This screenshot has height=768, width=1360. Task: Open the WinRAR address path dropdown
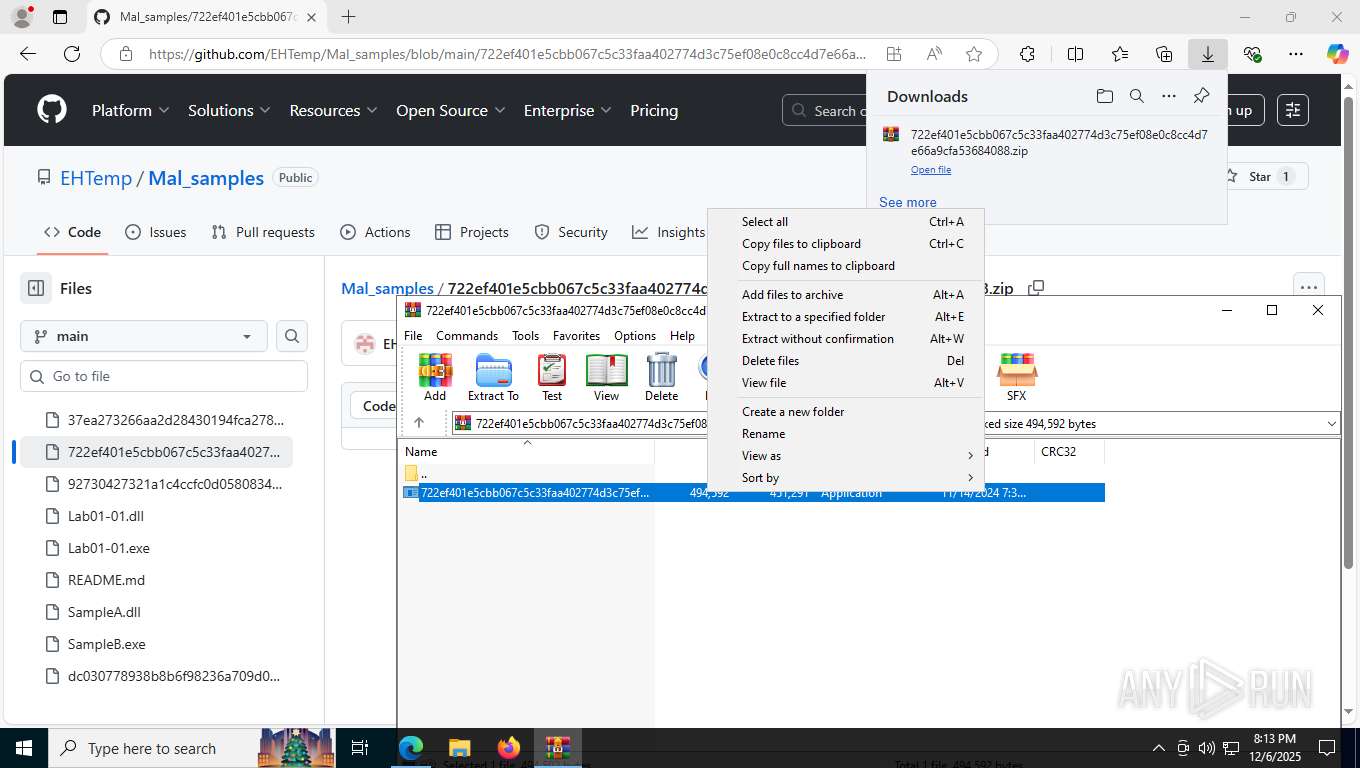coord(1331,424)
